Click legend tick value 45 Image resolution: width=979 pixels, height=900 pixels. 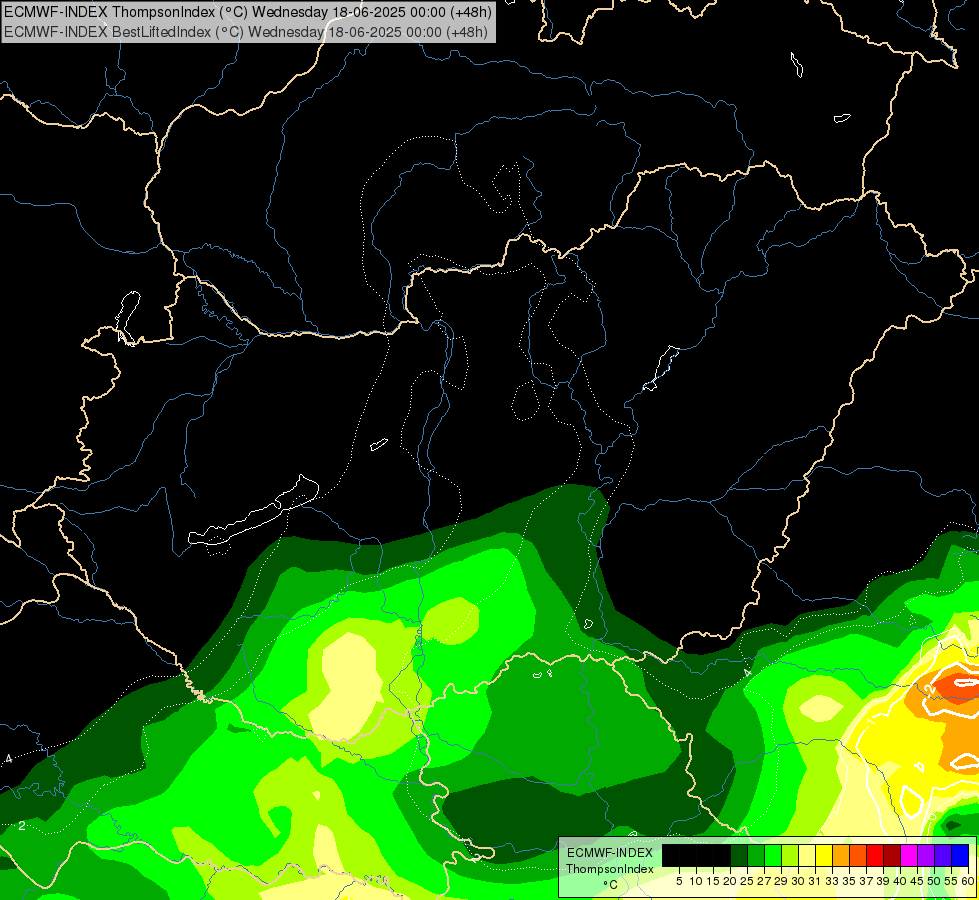tap(917, 881)
